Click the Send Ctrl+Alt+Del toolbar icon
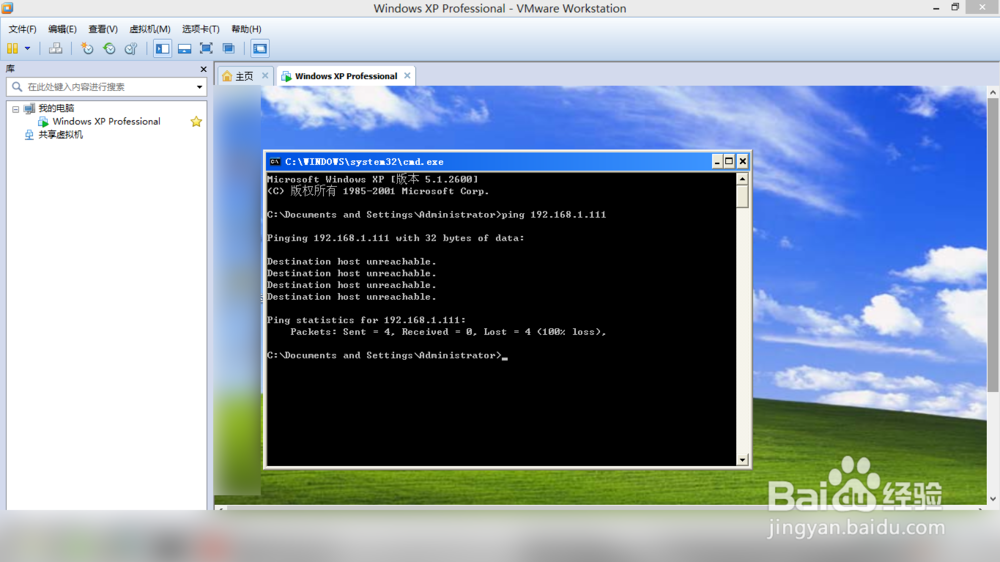The image size is (1000, 562). pyautogui.click(x=55, y=48)
